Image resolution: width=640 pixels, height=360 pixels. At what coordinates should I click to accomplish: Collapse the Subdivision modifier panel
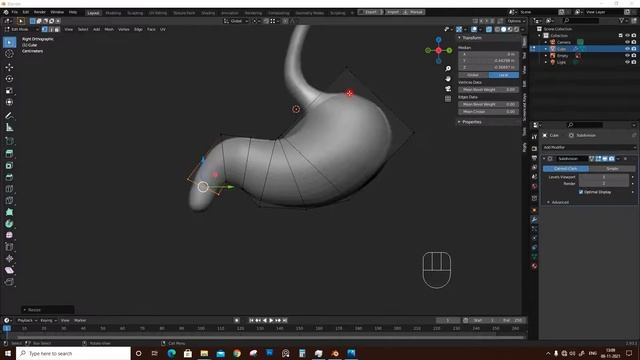pyautogui.click(x=544, y=158)
